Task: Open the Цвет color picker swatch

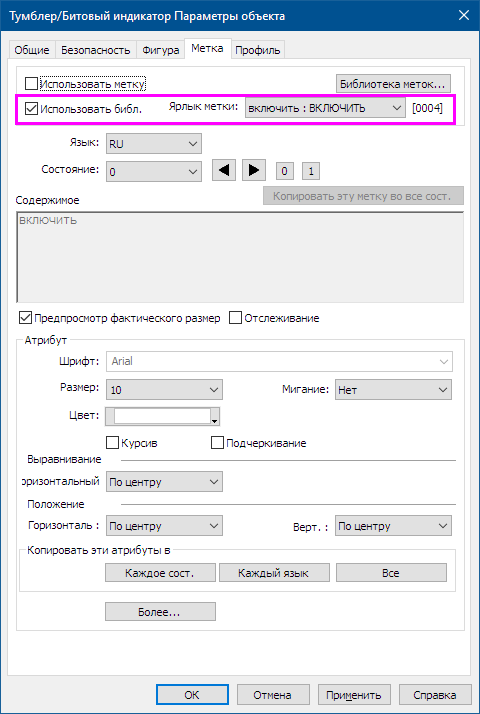Action: 163,416
